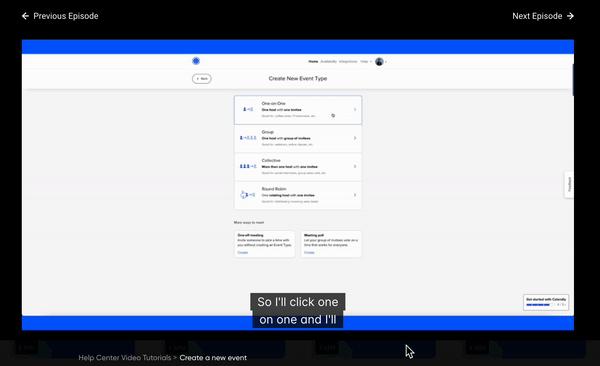Screen dimensions: 600x366
Task: Expand the Help dropdown
Action: [366, 62]
